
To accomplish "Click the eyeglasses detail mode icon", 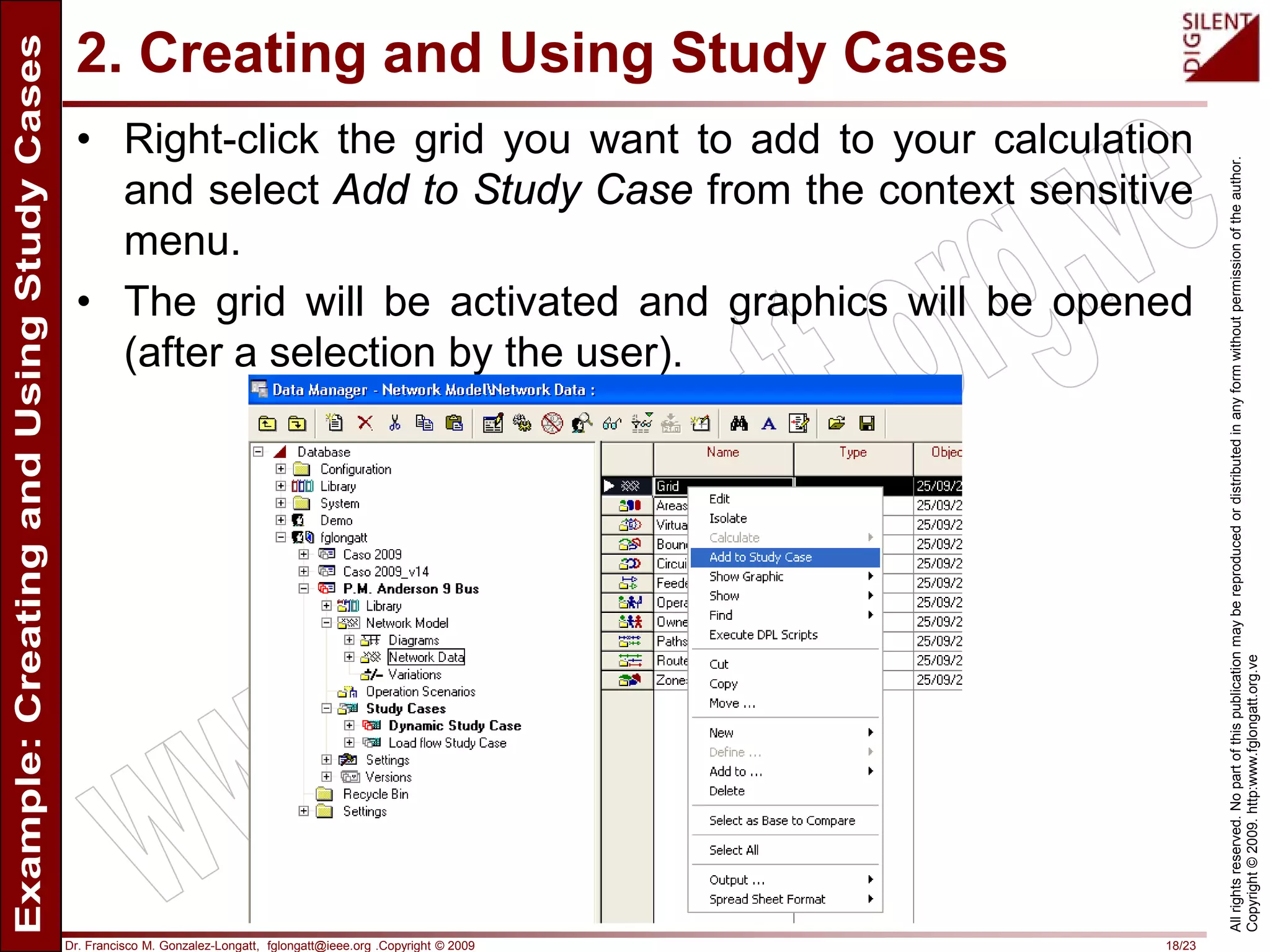I will tap(611, 423).
